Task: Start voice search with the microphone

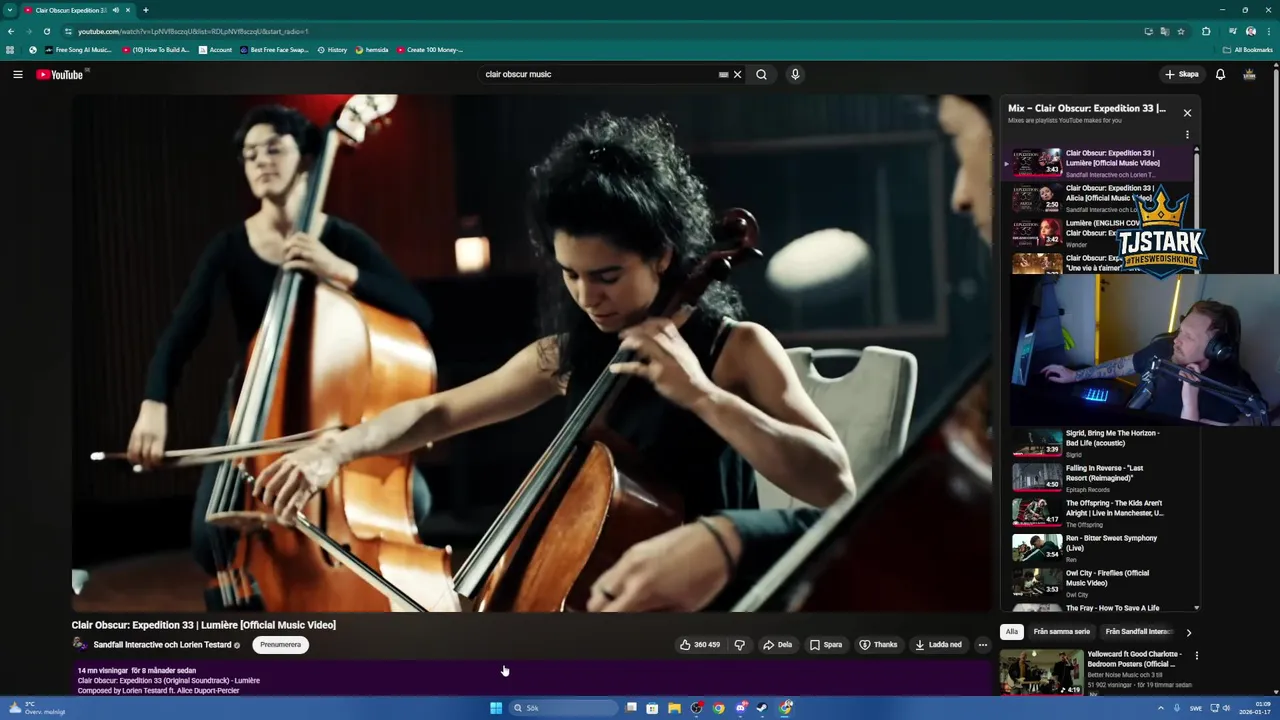Action: (795, 74)
